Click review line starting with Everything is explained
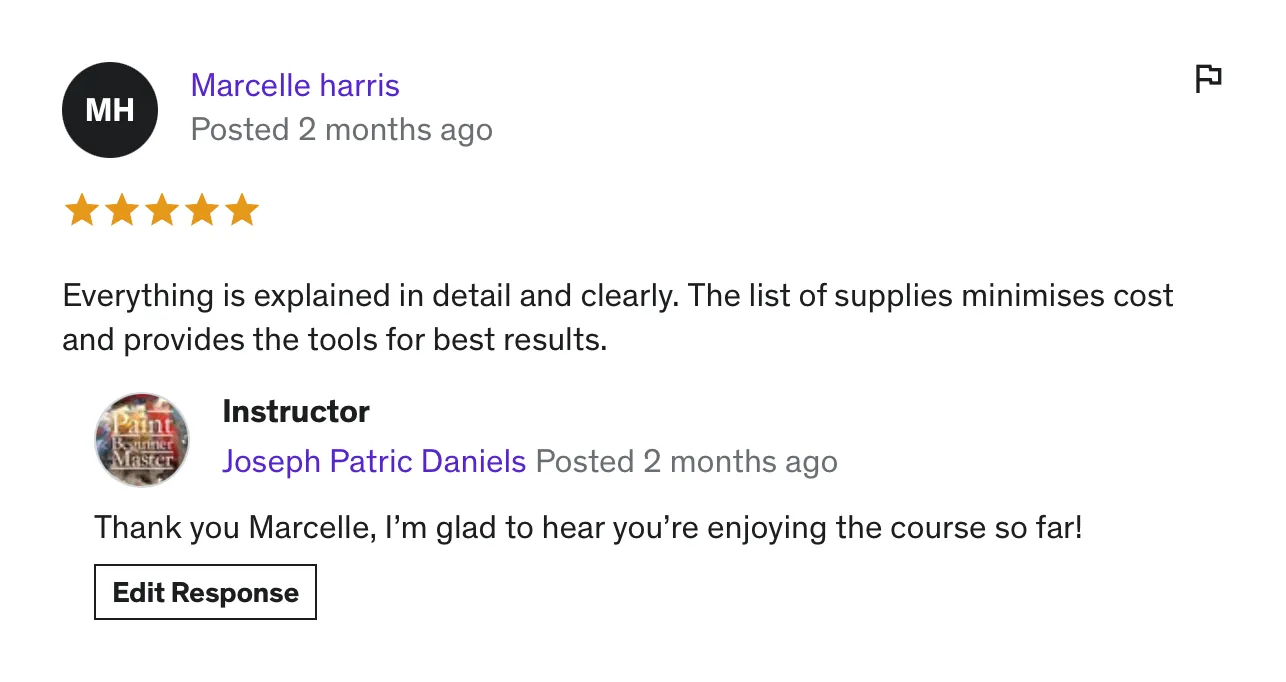Image resolution: width=1286 pixels, height=682 pixels. click(x=618, y=296)
